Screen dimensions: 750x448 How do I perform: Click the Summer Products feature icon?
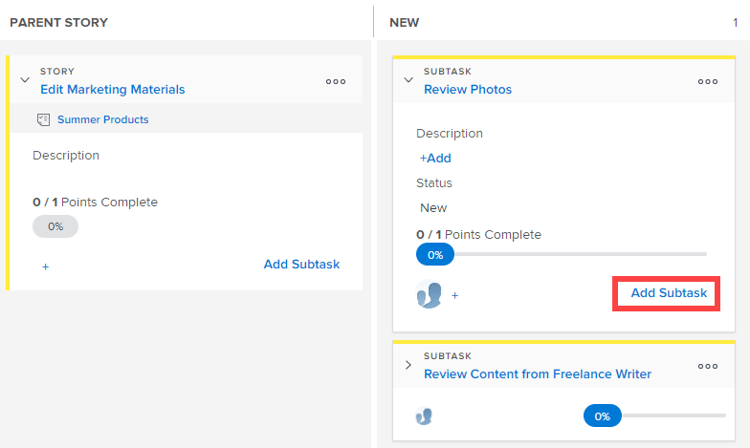(x=43, y=120)
